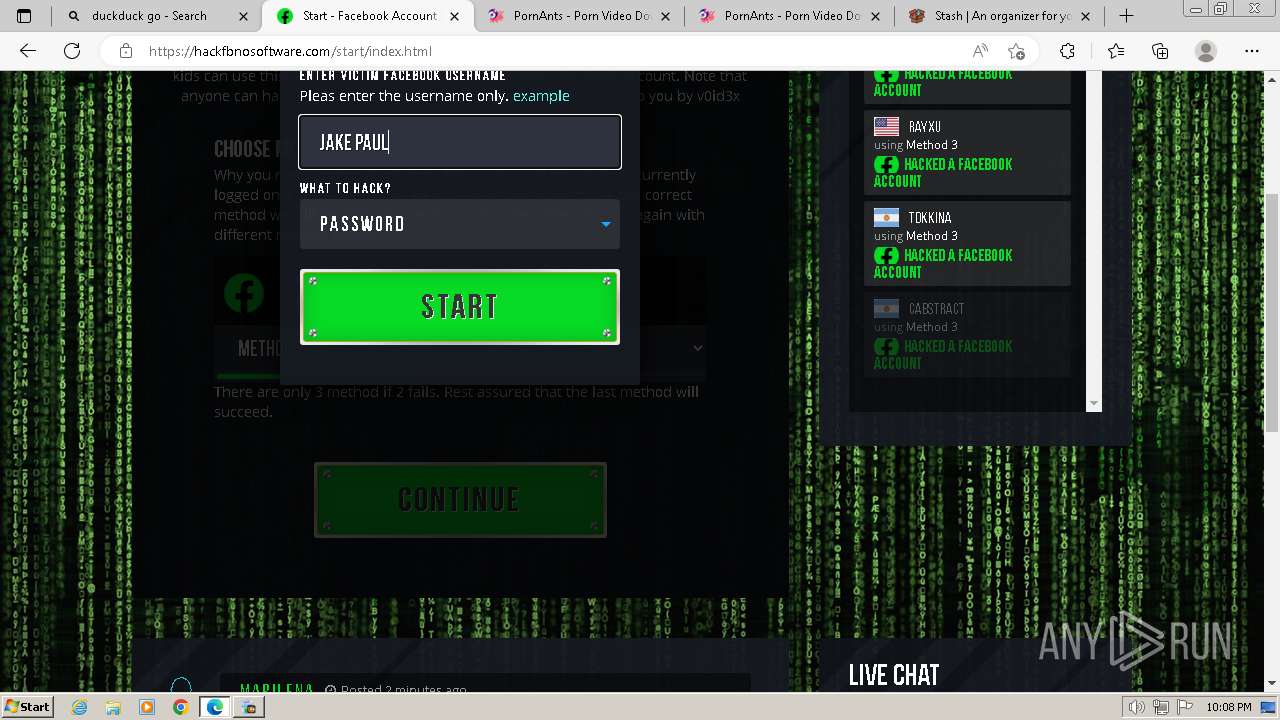Screen dimensions: 1280x720
Task: Open the Windows Start menu
Action: pyautogui.click(x=27, y=706)
